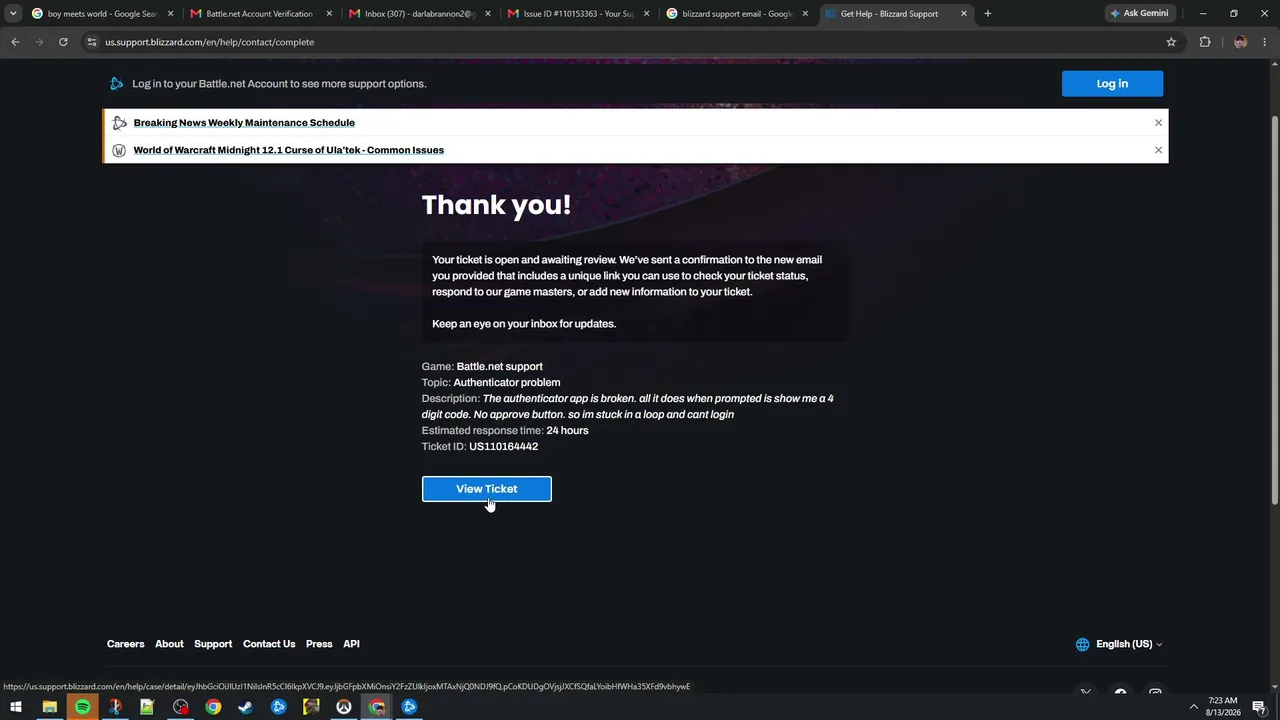Viewport: 1280px width, 720px height.
Task: Dismiss the Breaking News Weekly Maintenance notice
Action: point(1158,123)
